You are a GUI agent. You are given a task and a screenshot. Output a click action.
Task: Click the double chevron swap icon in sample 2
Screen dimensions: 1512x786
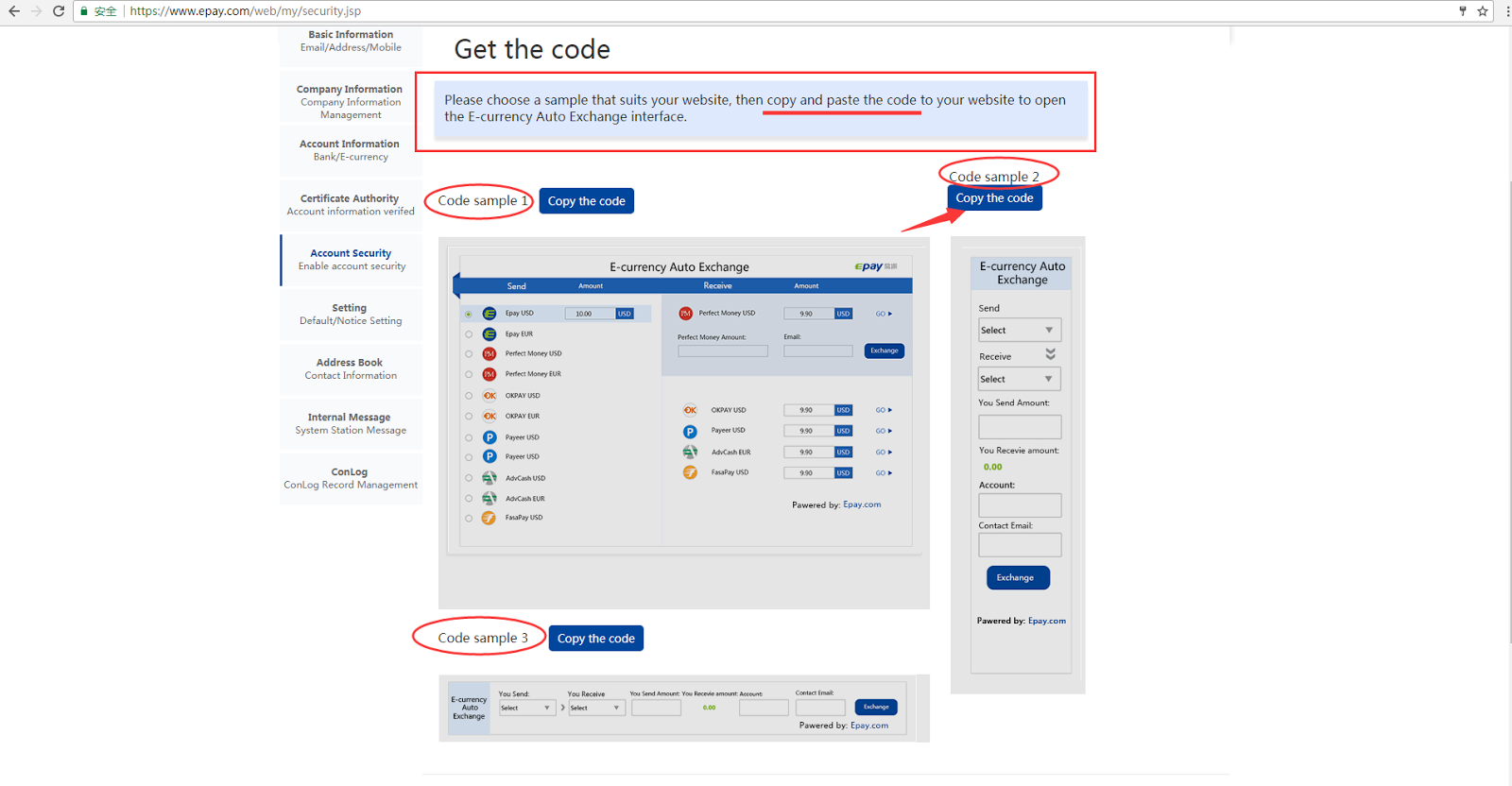point(1050,354)
